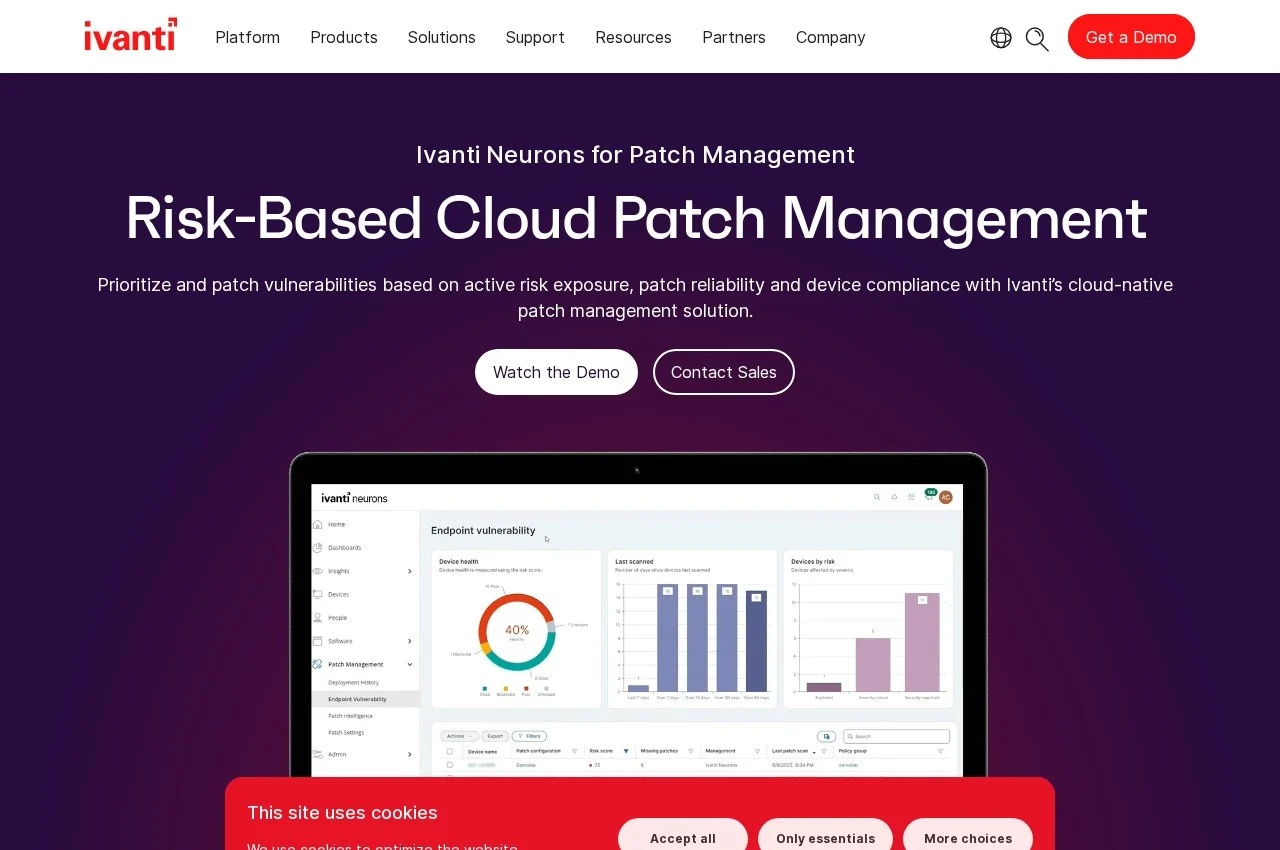Click the Patch Management icon in the sidebar

(318, 664)
